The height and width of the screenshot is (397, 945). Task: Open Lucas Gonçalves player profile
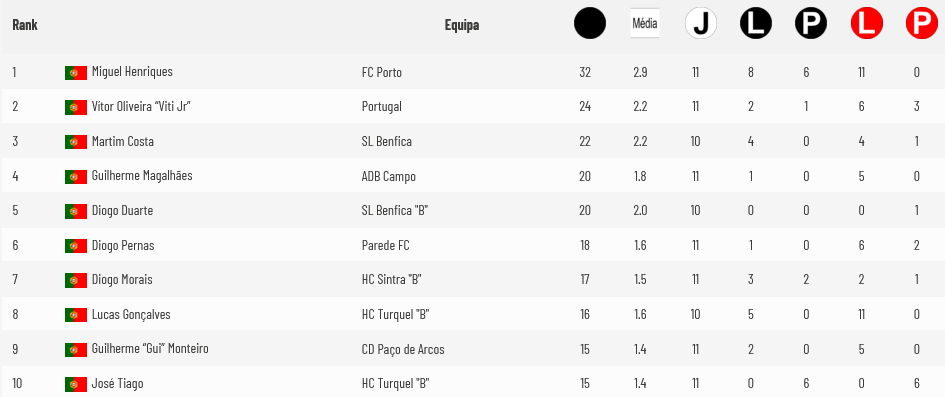131,314
